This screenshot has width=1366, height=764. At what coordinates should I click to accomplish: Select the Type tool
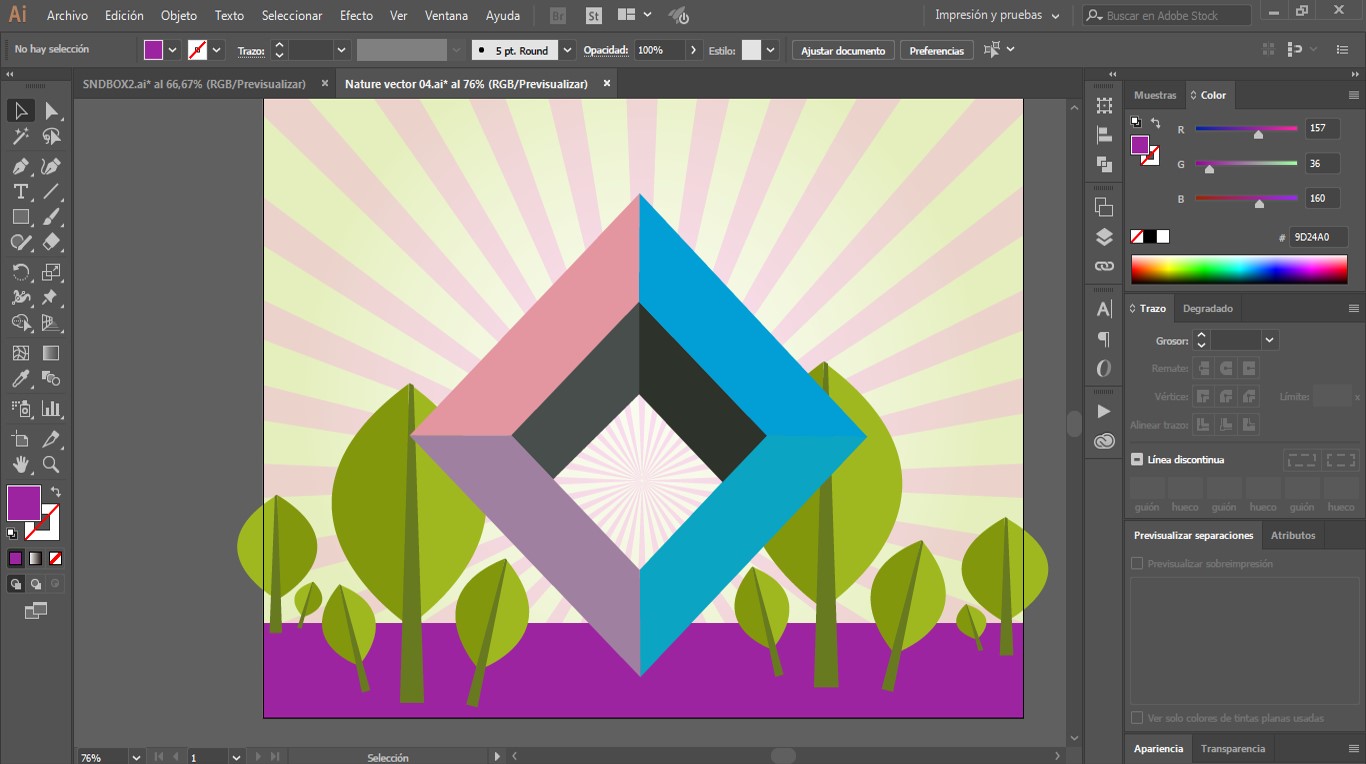[21, 191]
